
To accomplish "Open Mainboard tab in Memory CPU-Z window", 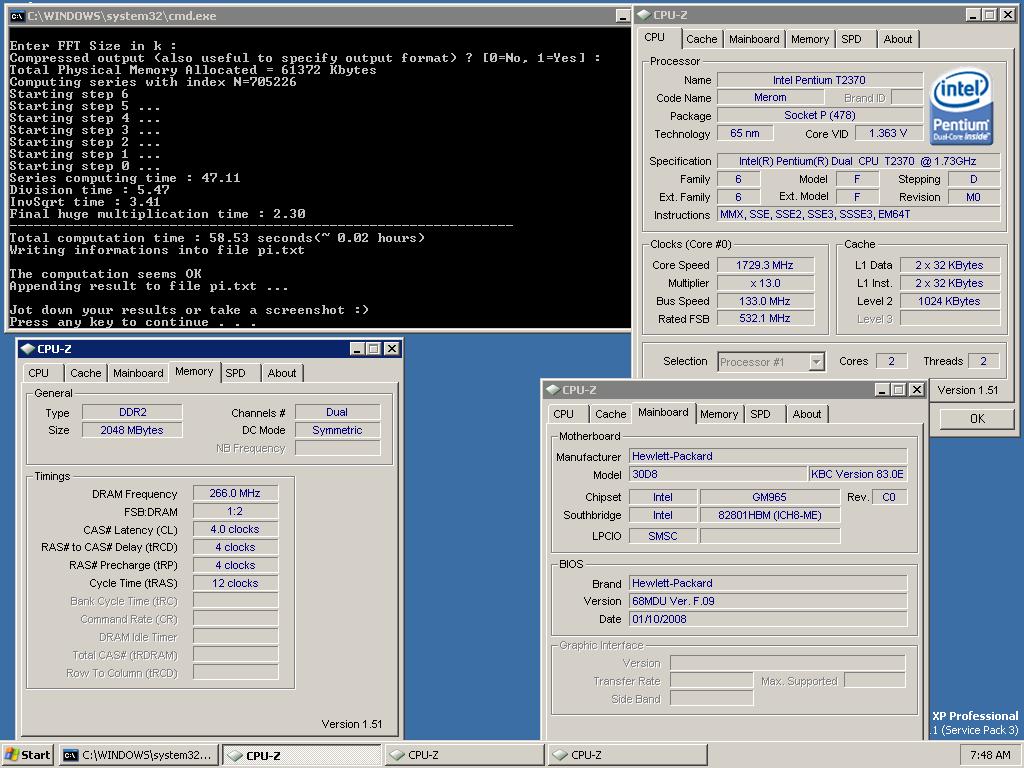I will point(138,373).
